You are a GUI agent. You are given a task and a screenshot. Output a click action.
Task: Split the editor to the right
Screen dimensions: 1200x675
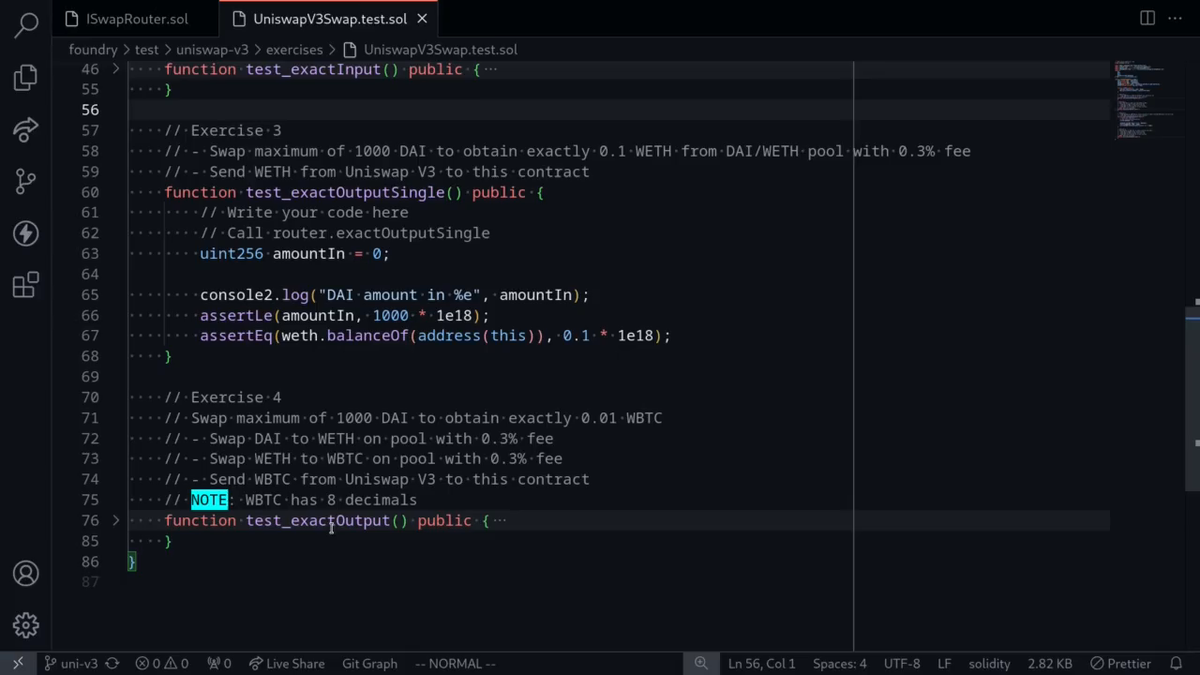coord(1147,18)
